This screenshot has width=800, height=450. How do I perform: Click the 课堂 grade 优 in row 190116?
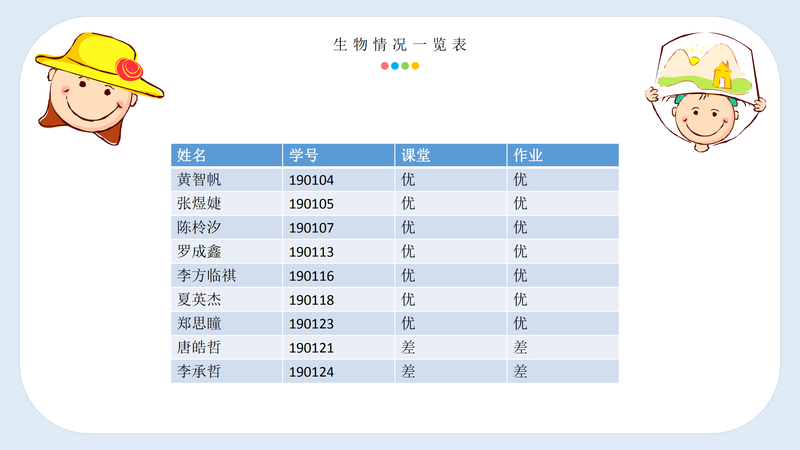click(x=408, y=276)
